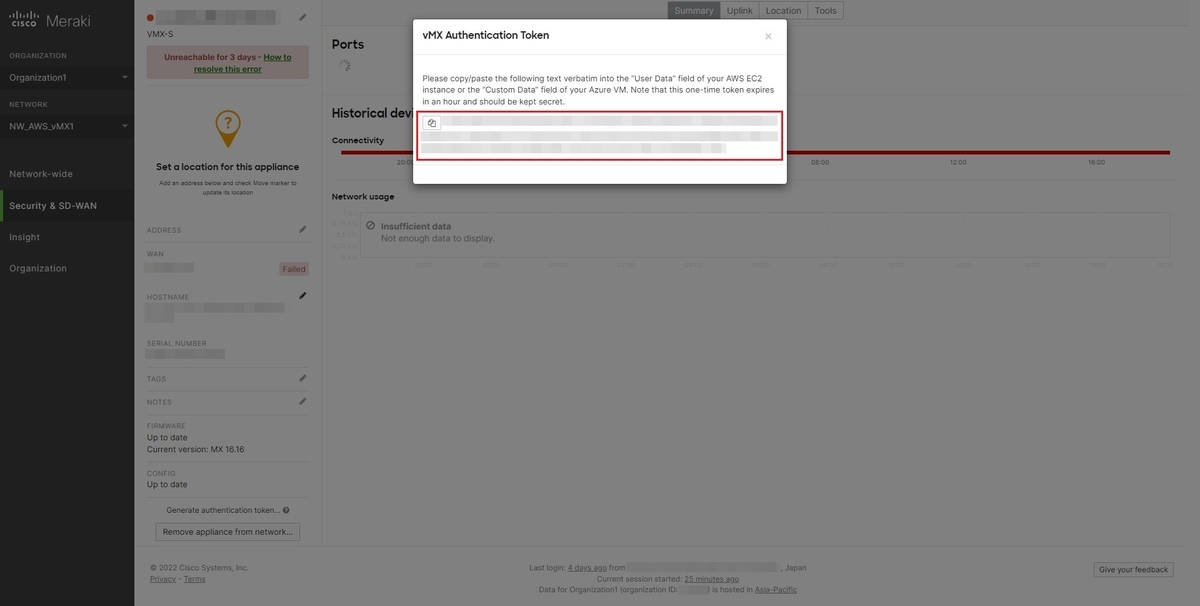Viewport: 1200px width, 606px height.
Task: Click the 'Insufficient data' message
Action: [416, 227]
